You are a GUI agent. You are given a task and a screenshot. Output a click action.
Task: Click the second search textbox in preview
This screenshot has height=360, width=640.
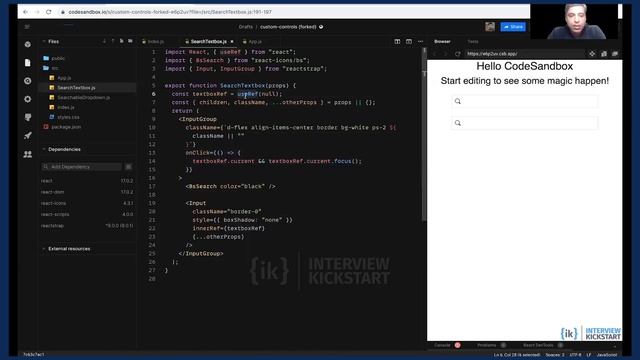(525, 123)
